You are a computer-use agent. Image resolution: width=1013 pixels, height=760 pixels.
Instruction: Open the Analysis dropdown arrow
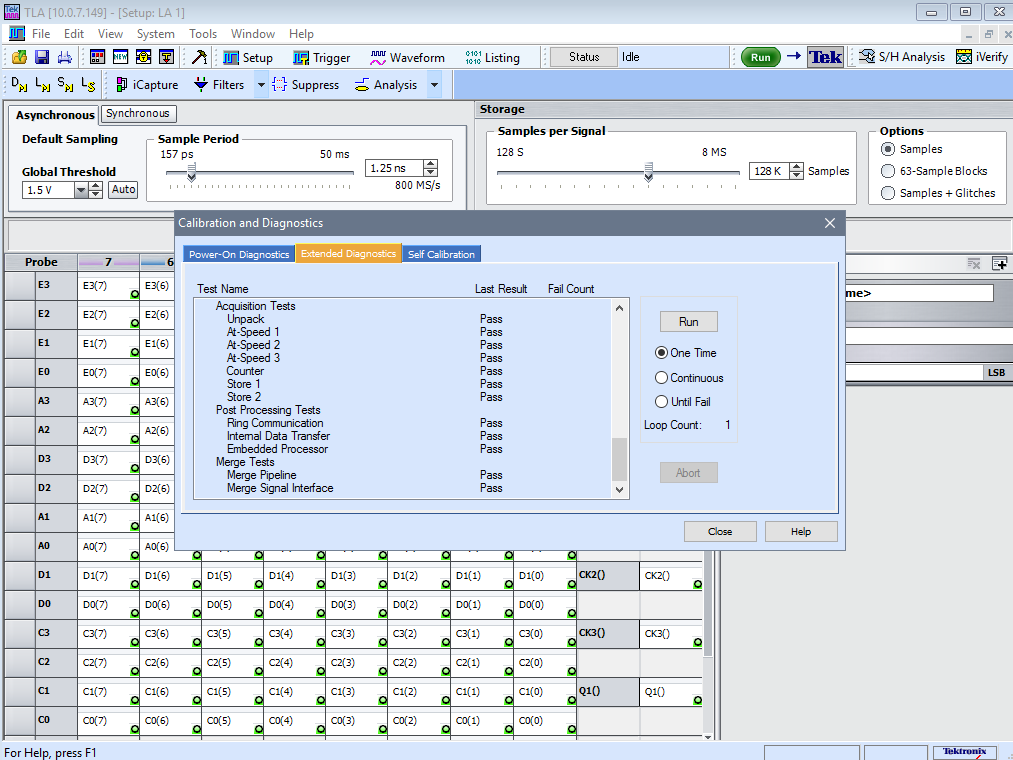click(x=434, y=85)
